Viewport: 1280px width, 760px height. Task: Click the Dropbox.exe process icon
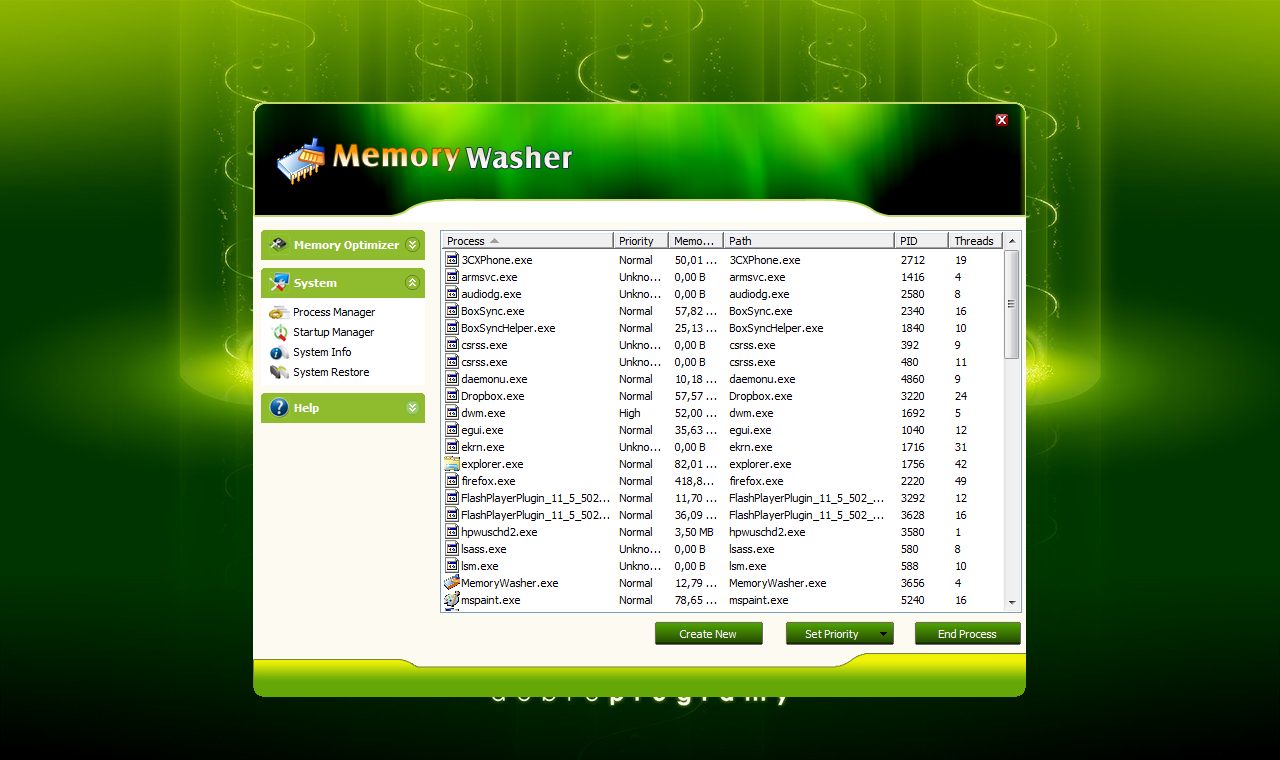click(x=452, y=396)
